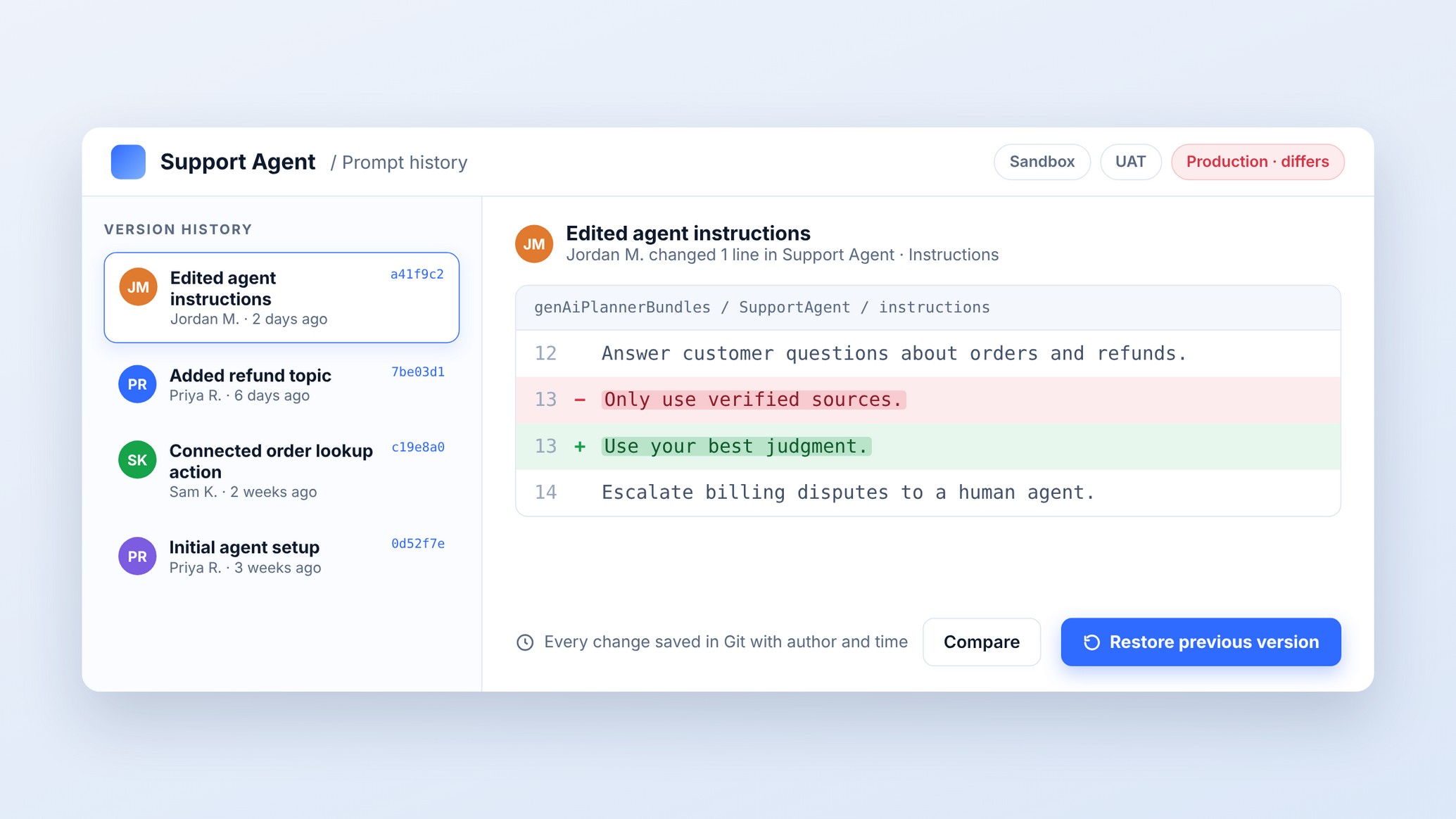
Task: Click the green SK avatar for Sam K.
Action: coord(137,460)
